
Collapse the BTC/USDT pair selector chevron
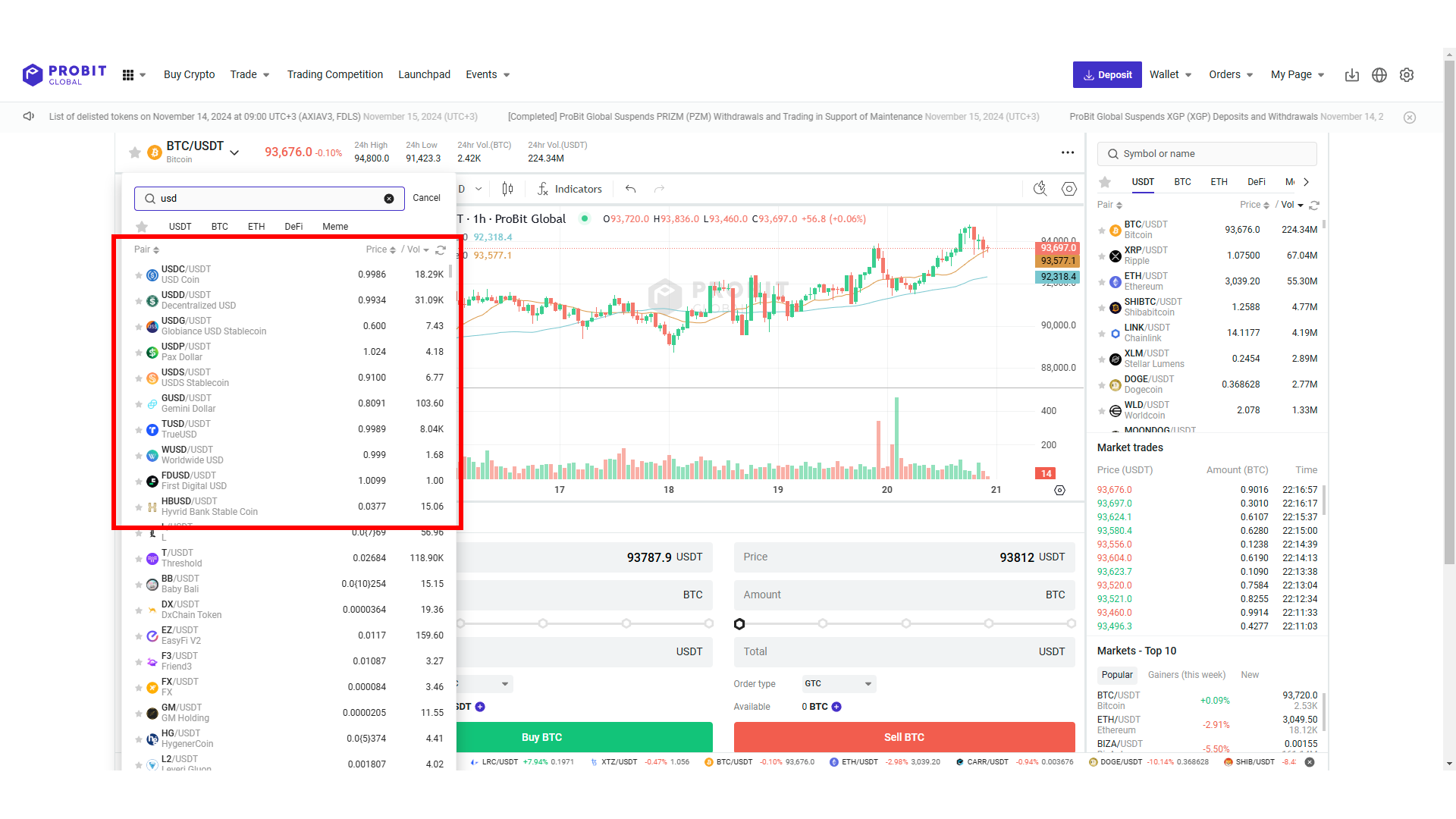(234, 152)
